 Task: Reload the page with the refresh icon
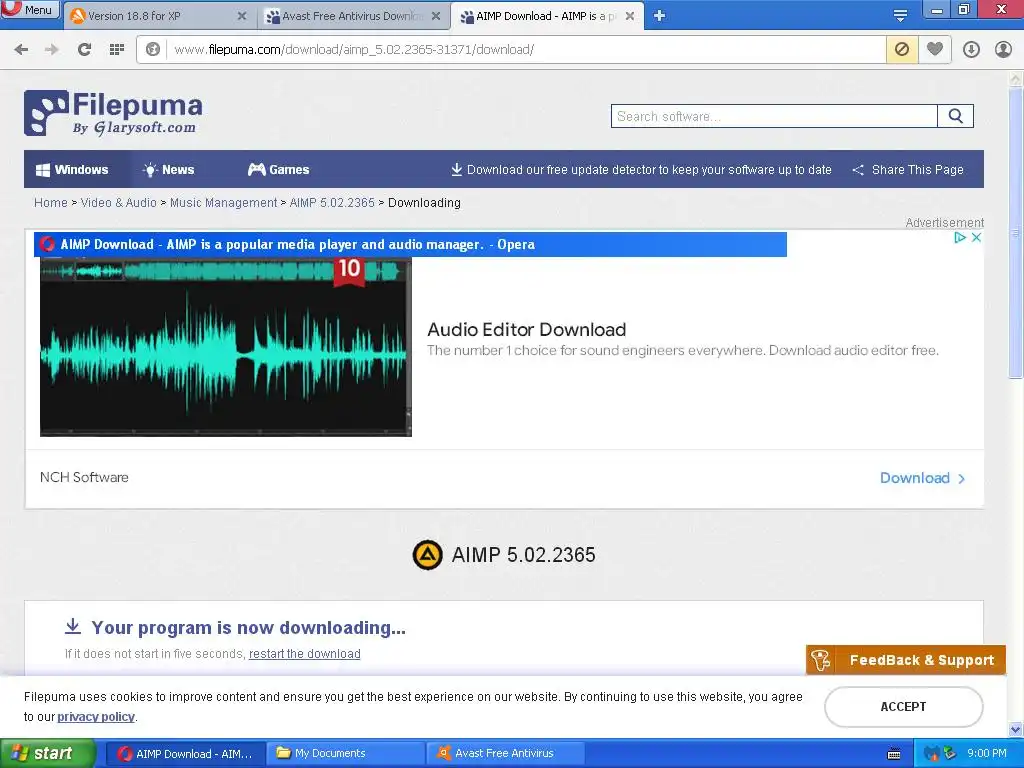coord(84,49)
